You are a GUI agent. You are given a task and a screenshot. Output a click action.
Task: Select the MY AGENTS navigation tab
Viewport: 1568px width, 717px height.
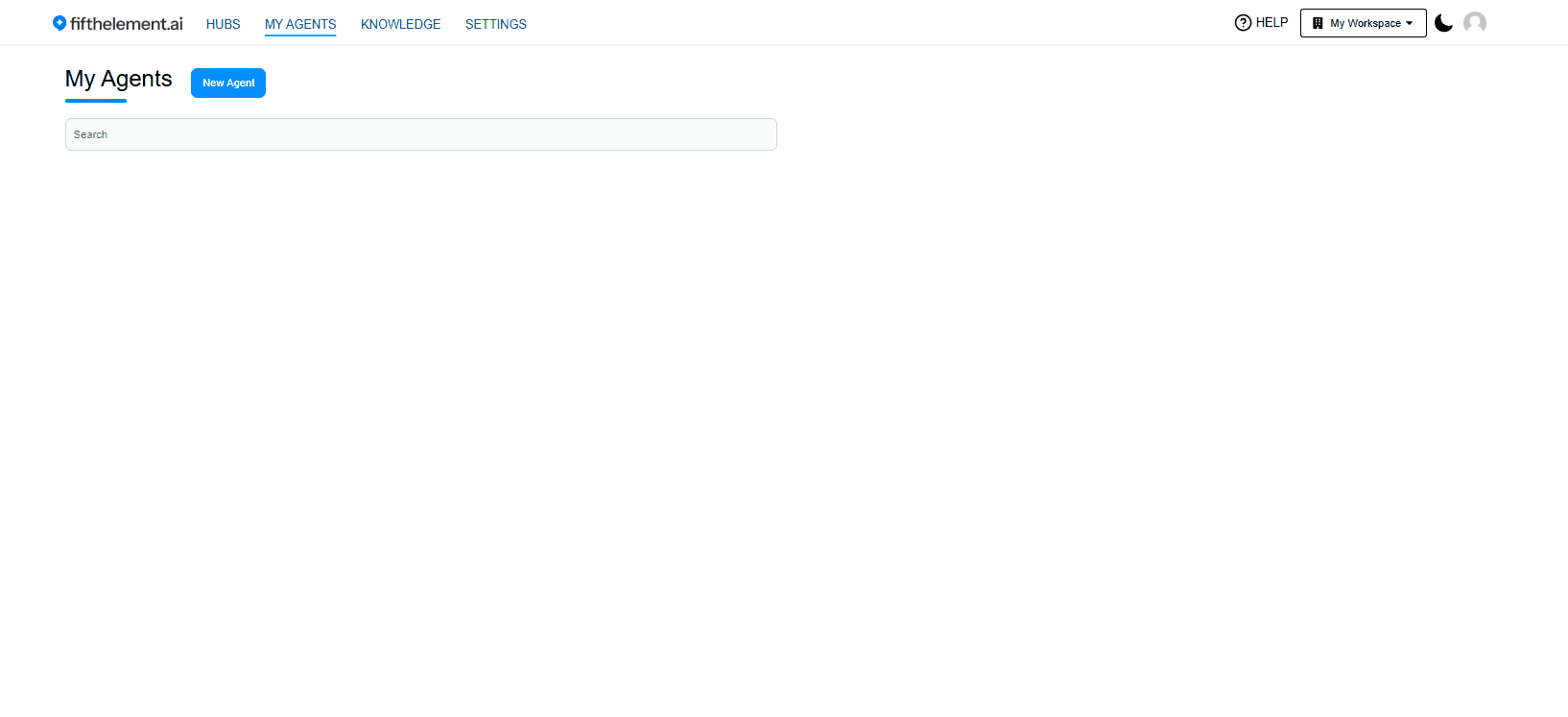coord(300,24)
